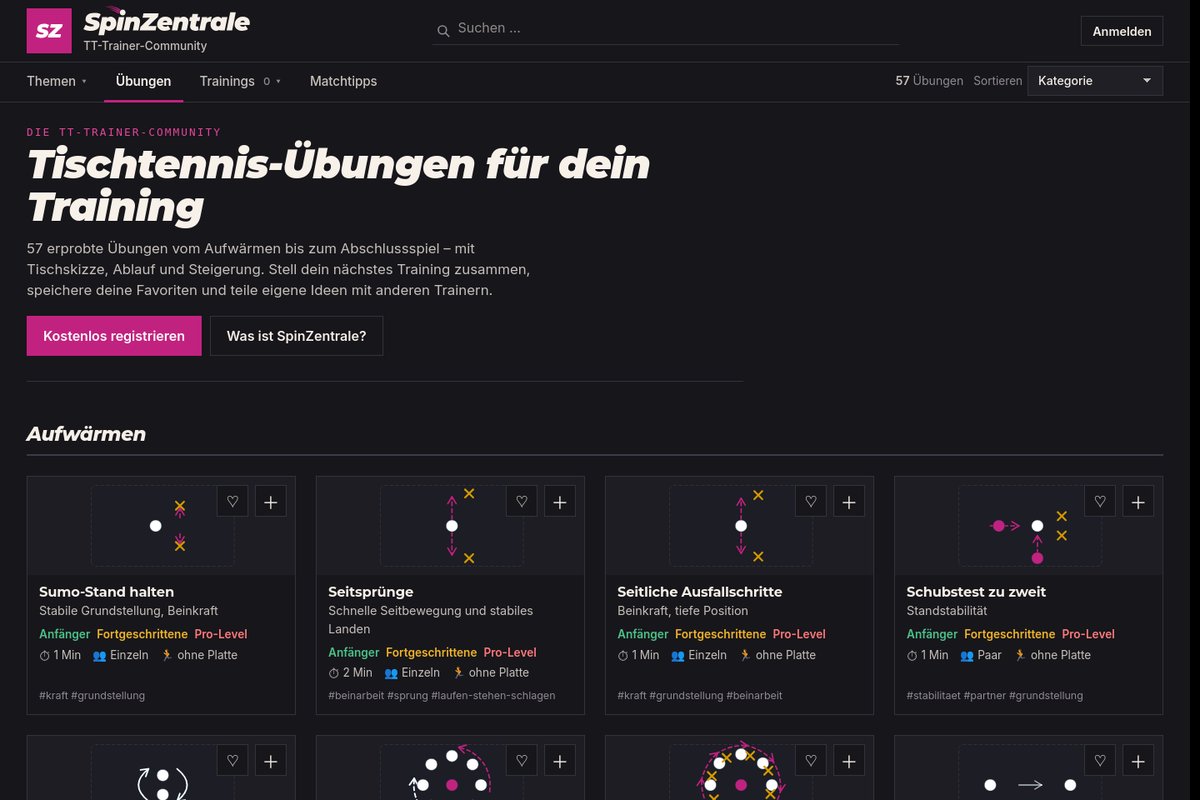This screenshot has width=1200, height=800.
Task: Click the Aufwärmen section heading
Action: 86,434
